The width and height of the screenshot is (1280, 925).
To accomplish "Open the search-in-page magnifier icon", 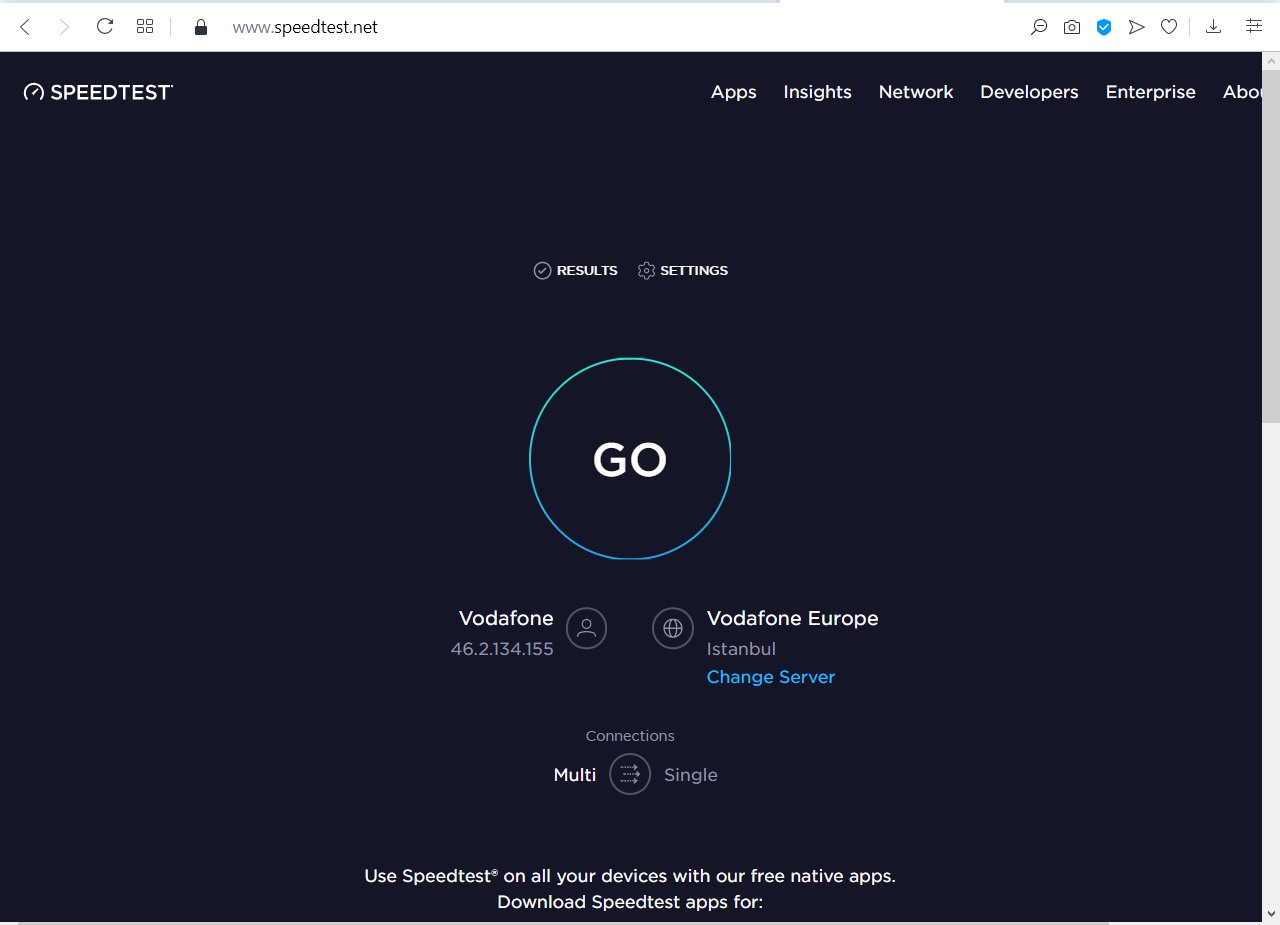I will (1039, 27).
